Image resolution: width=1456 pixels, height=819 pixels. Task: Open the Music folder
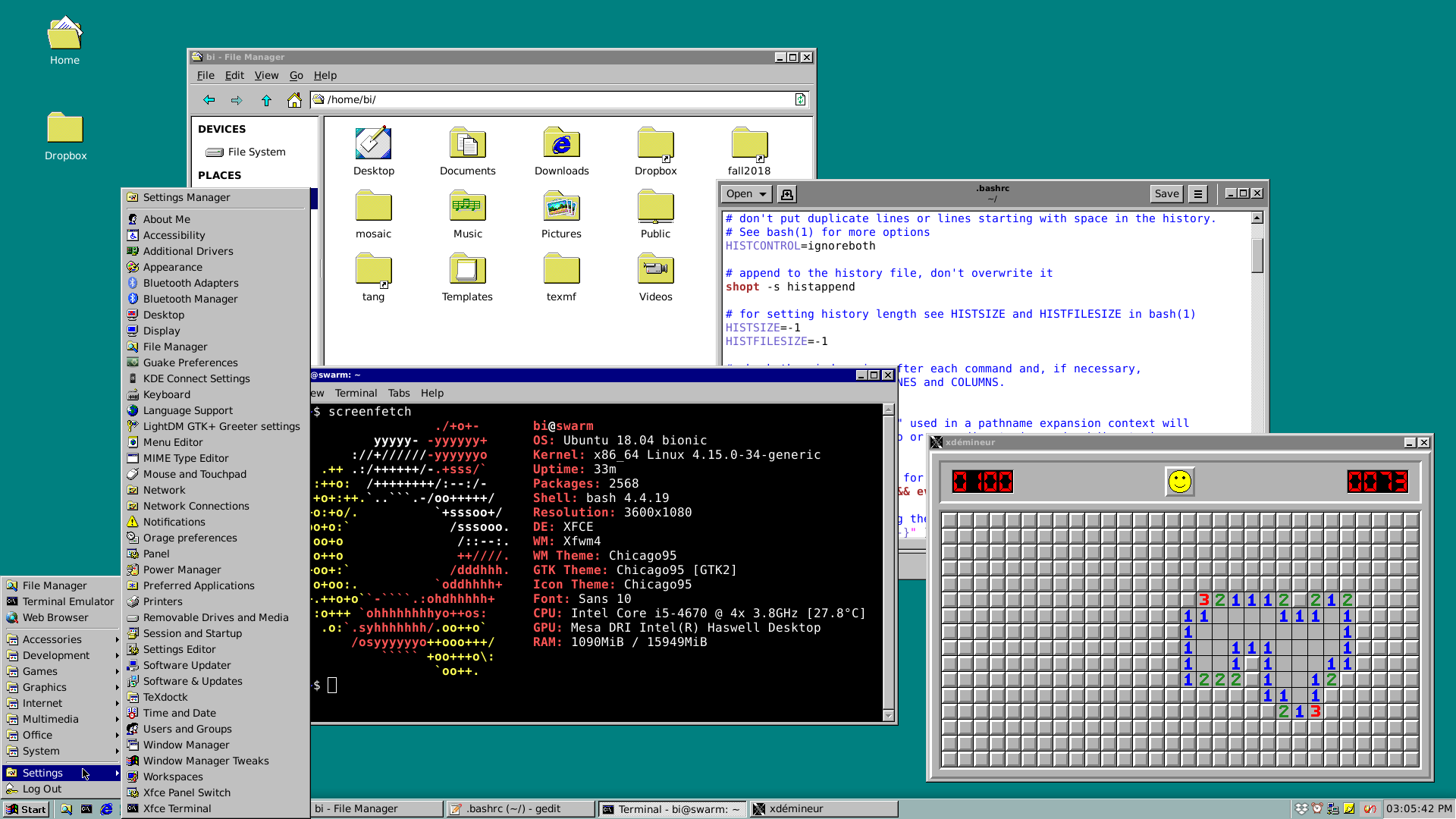[x=467, y=206]
